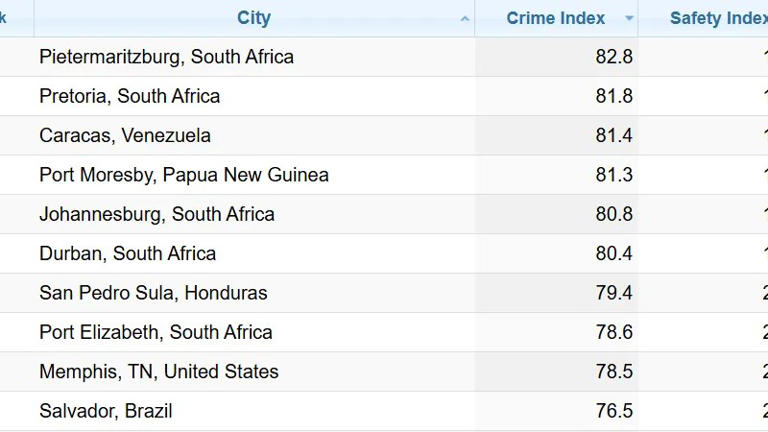
Task: Click the Salvador, Brazil city cell
Action: tap(106, 411)
